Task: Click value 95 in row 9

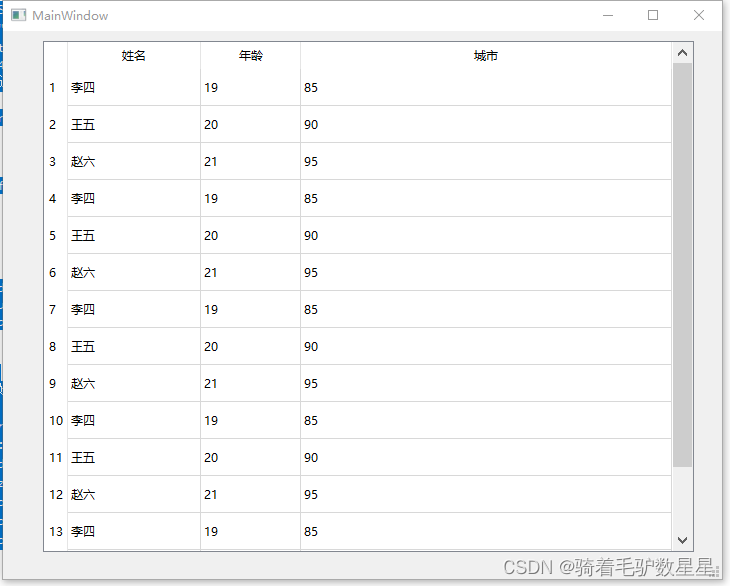Action: pyautogui.click(x=486, y=384)
